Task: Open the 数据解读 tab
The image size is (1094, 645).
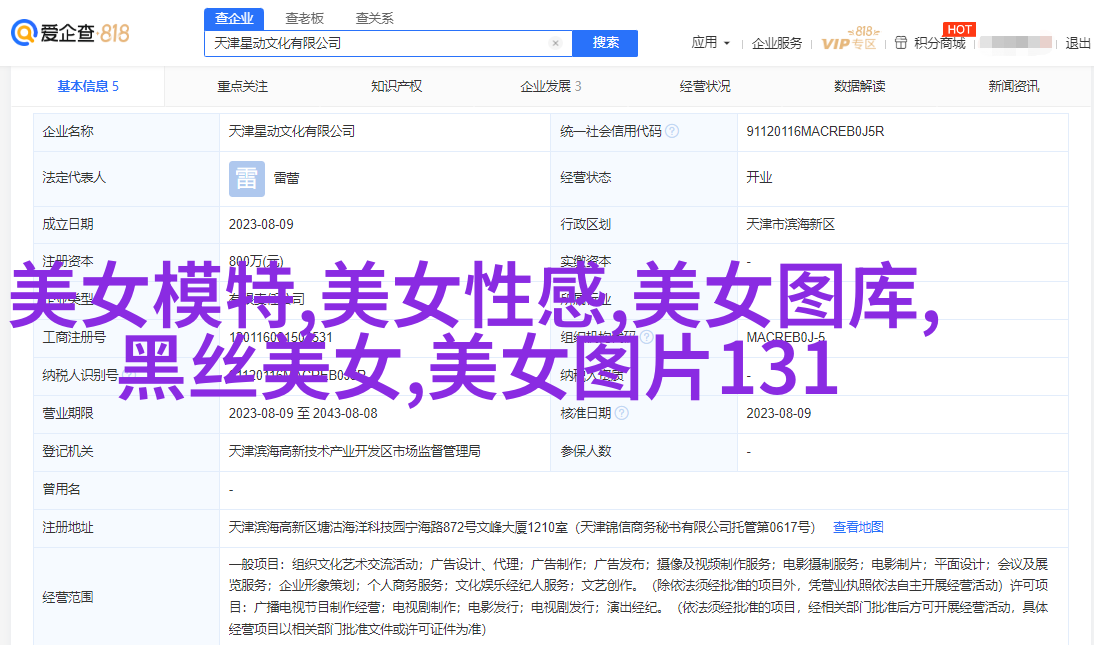Action: [860, 87]
